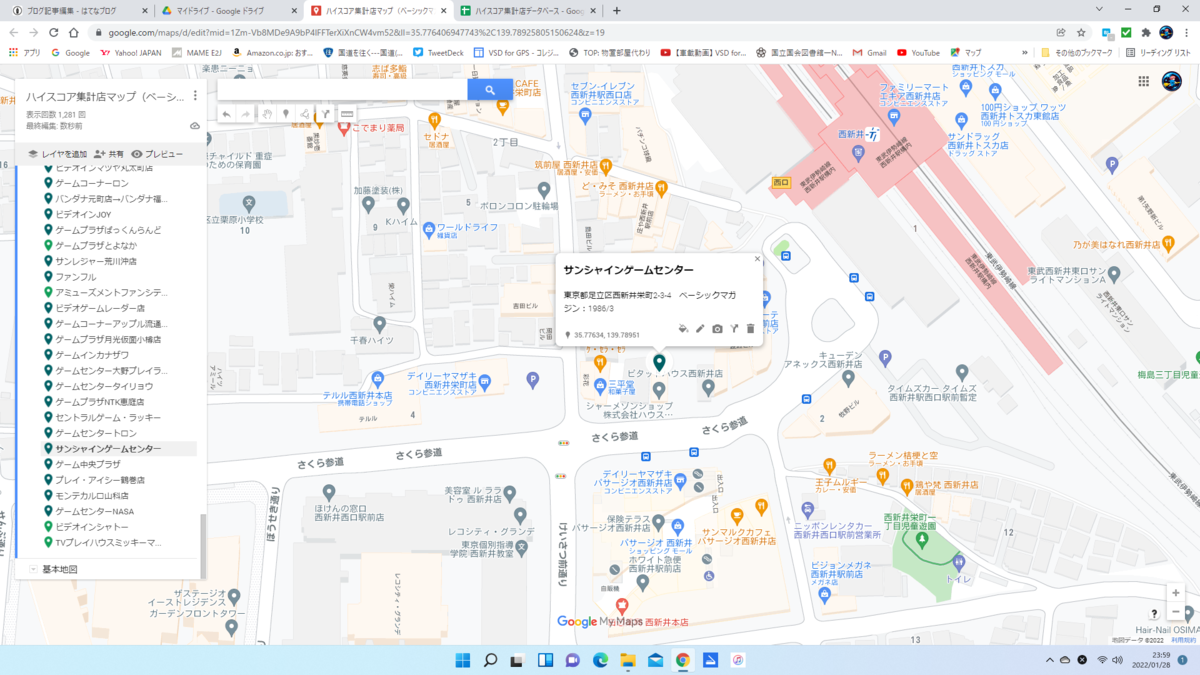
Task: Choose the add directions tool in toolbar
Action: tap(325, 114)
